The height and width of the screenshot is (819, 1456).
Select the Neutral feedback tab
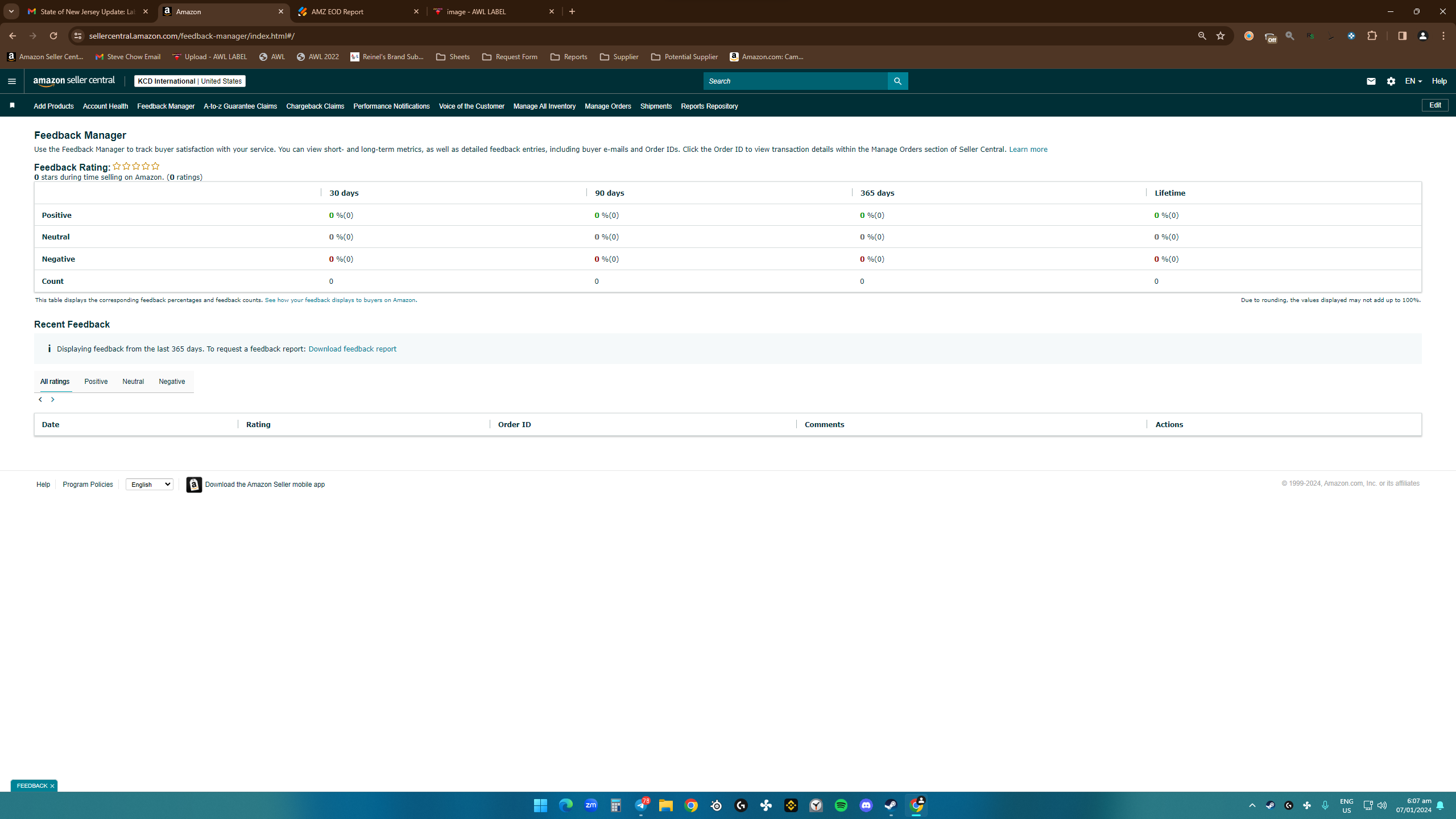tap(133, 382)
